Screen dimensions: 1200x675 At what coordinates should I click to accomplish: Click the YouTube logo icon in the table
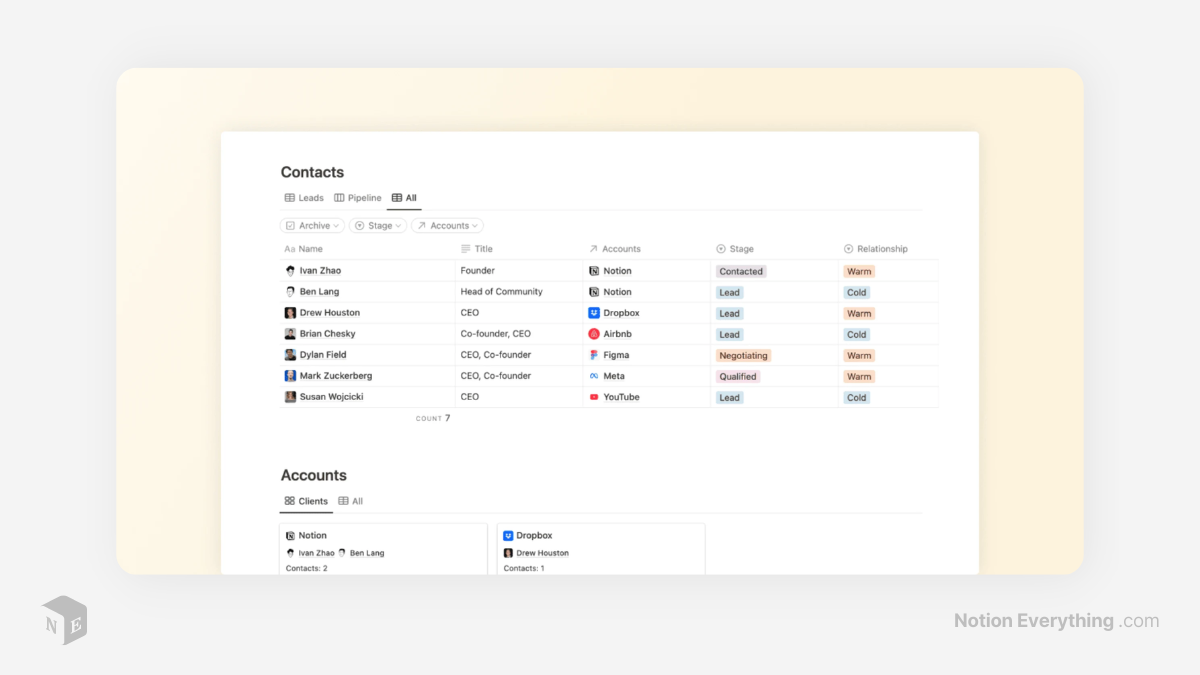pos(594,397)
